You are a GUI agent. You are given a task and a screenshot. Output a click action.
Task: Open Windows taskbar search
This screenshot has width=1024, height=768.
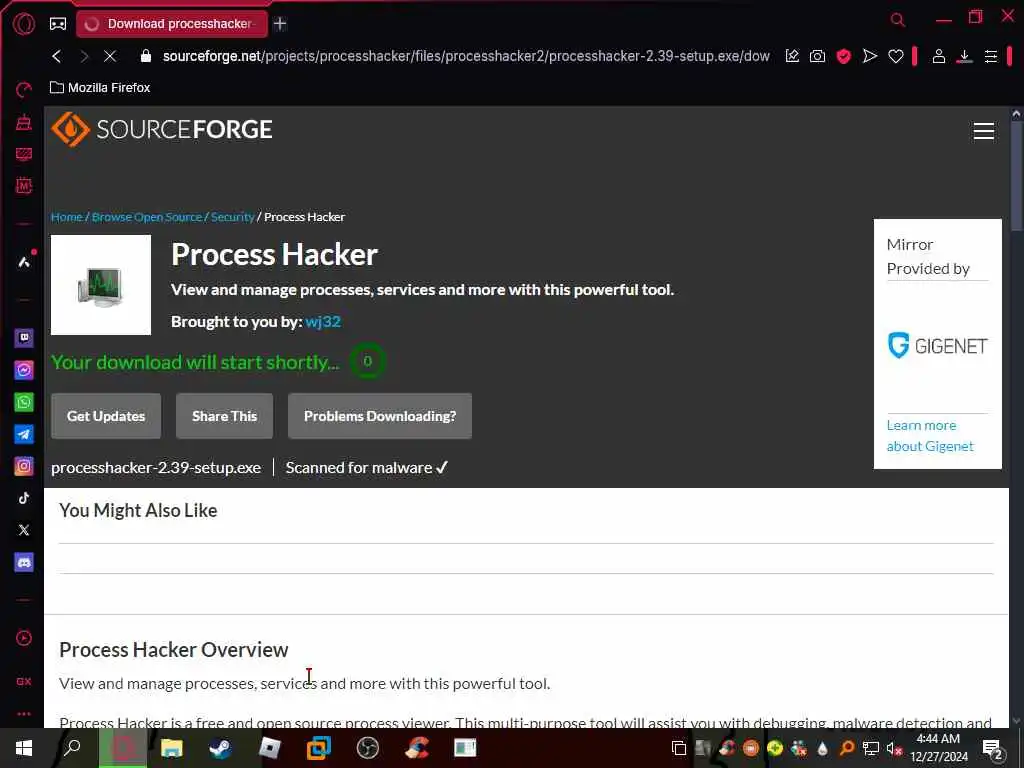[72, 748]
